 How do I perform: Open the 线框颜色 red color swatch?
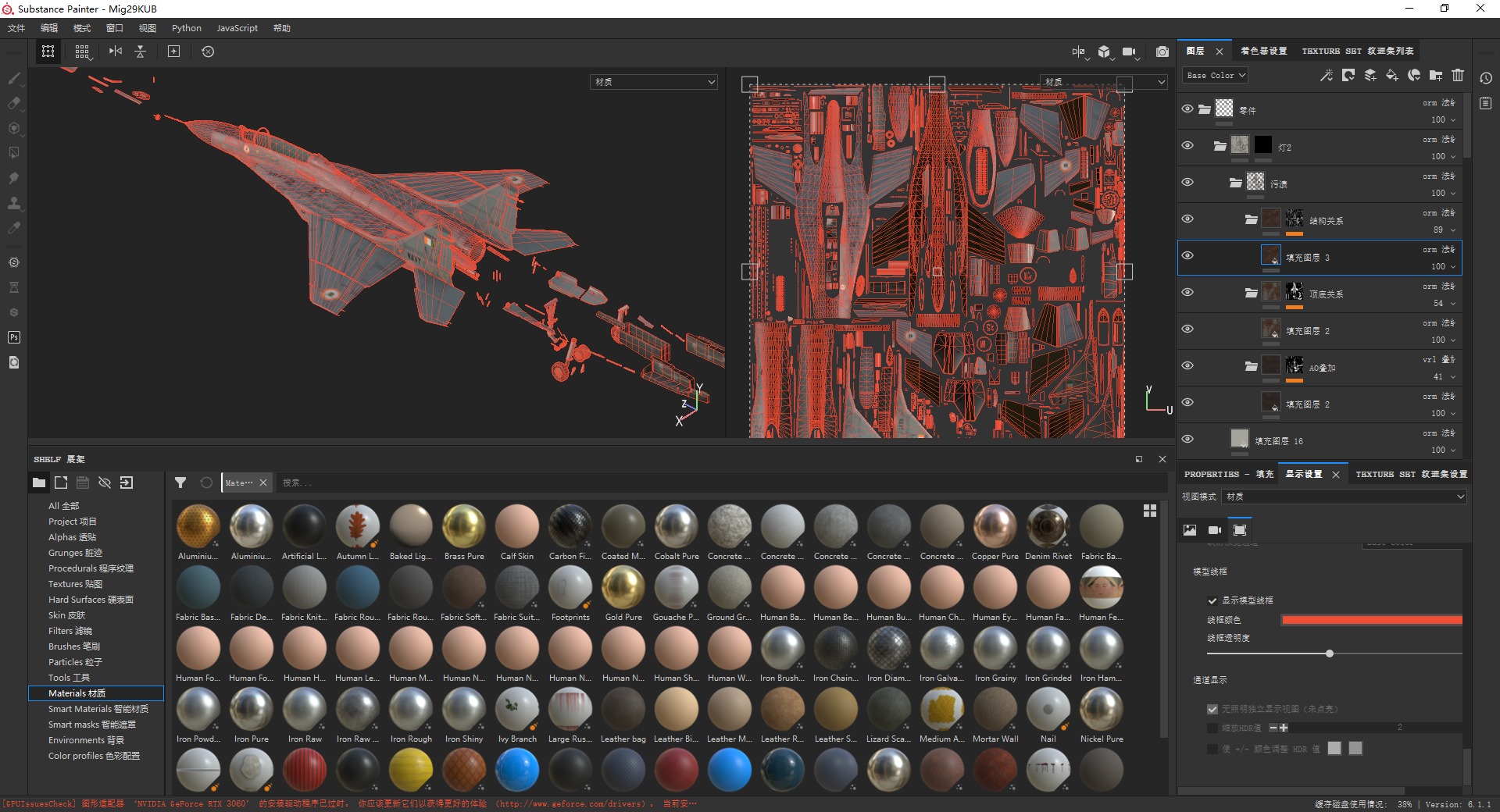coord(1372,620)
